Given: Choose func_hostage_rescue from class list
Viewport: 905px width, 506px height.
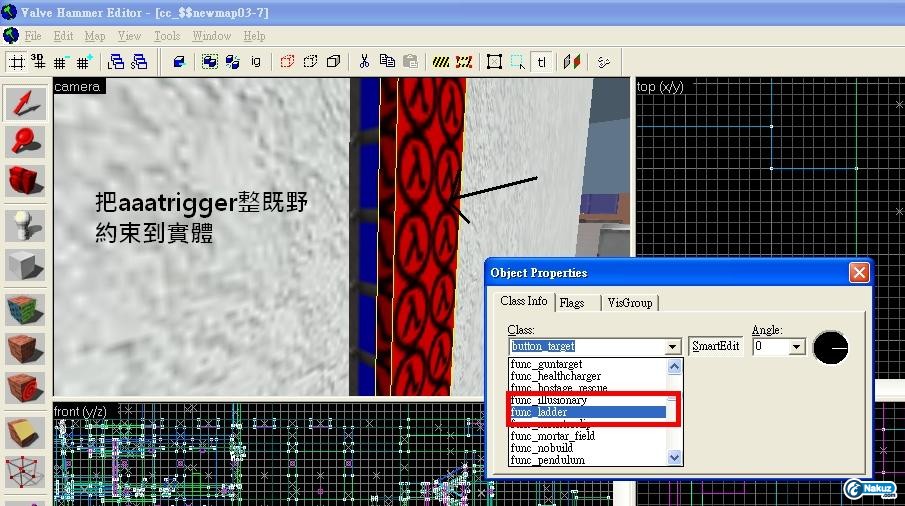Looking at the screenshot, I should pos(588,388).
